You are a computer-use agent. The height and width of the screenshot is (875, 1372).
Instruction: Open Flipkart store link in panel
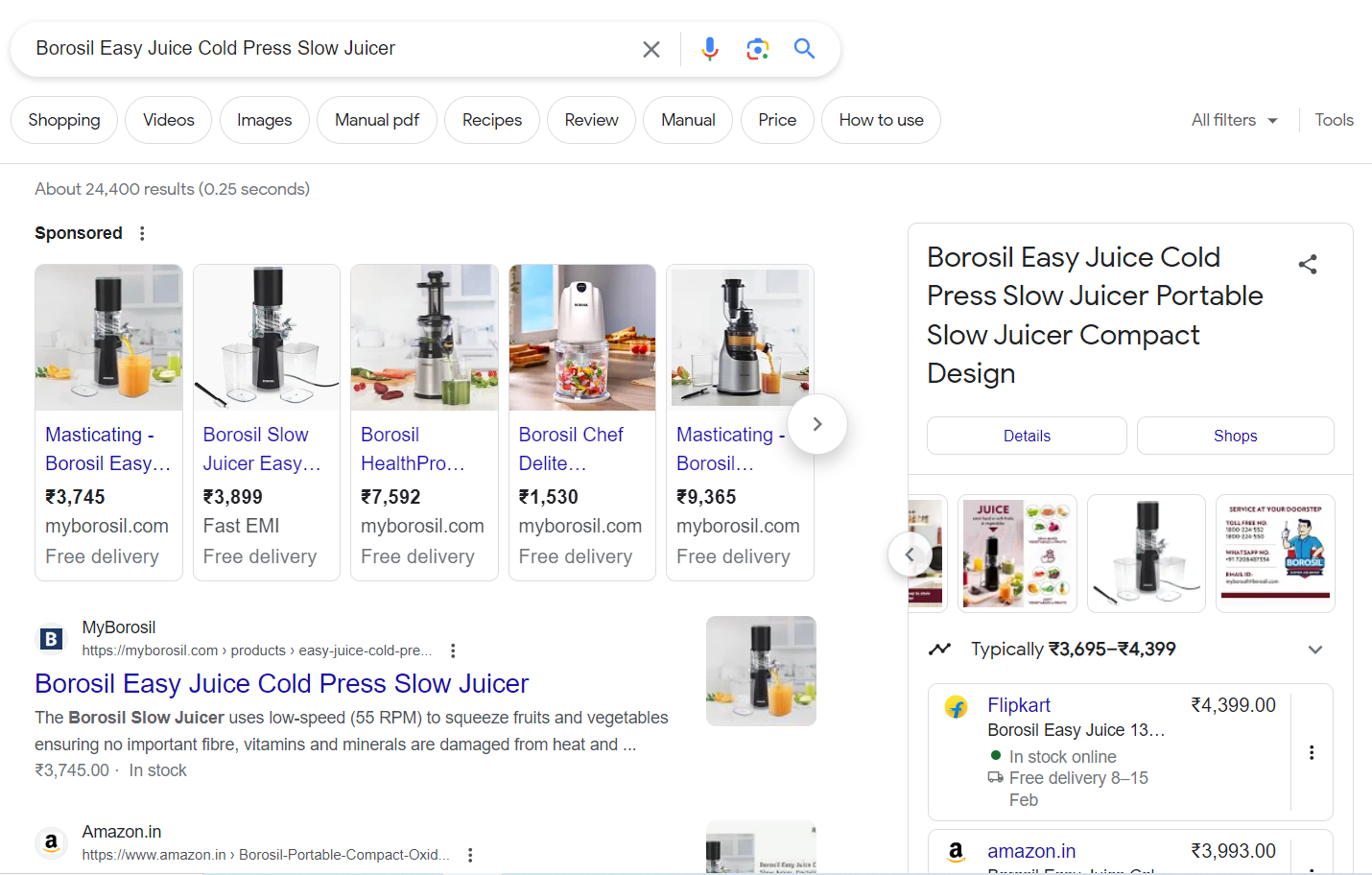click(x=1019, y=705)
